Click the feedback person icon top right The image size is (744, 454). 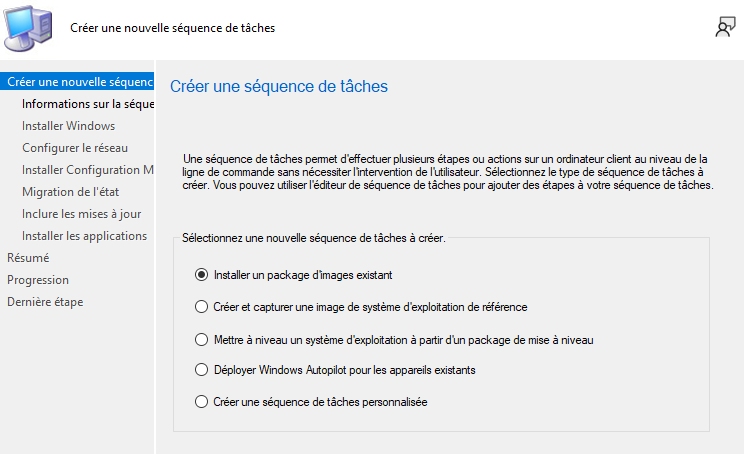(x=725, y=28)
